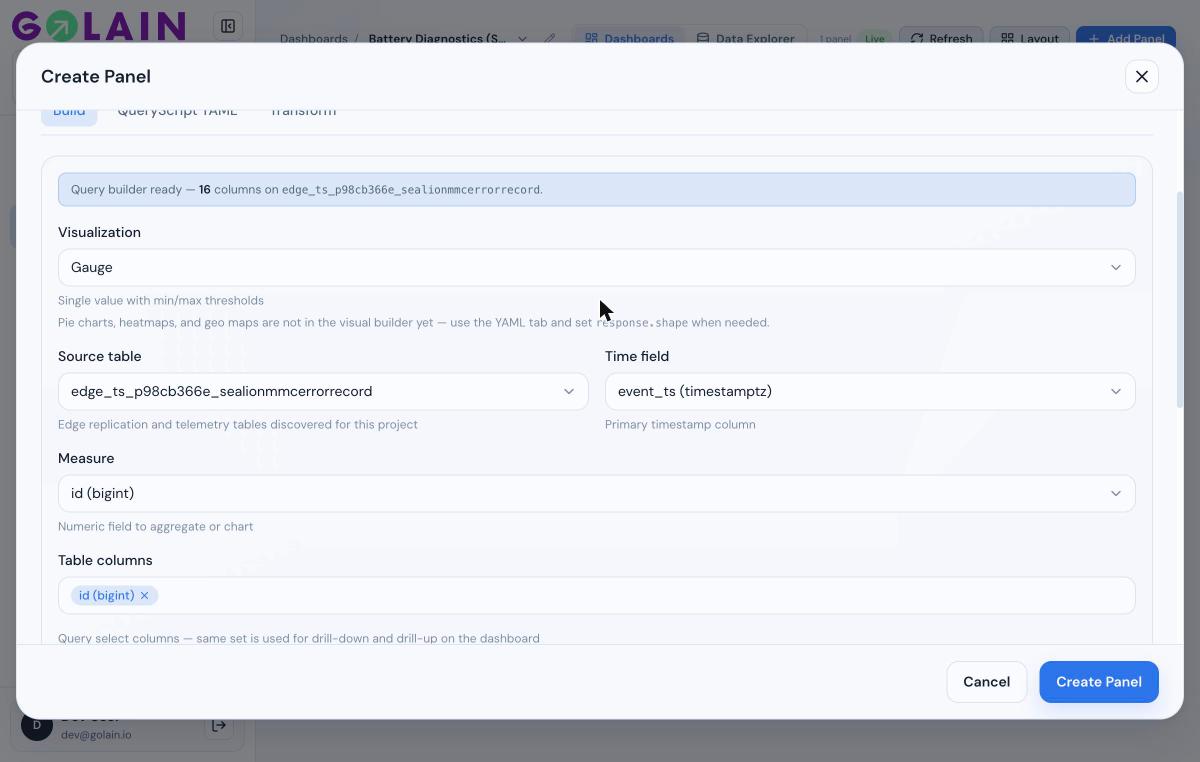Open the Visualization dropdown showing Gauge
This screenshot has height=762, width=1200.
click(596, 267)
